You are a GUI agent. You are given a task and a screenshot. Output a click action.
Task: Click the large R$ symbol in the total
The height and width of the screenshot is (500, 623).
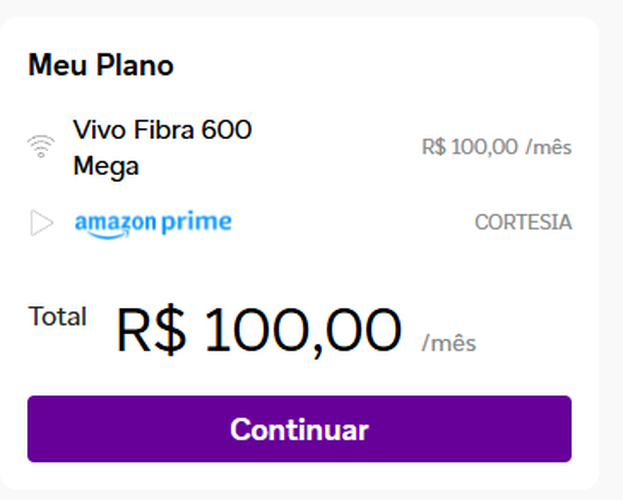[x=151, y=331]
